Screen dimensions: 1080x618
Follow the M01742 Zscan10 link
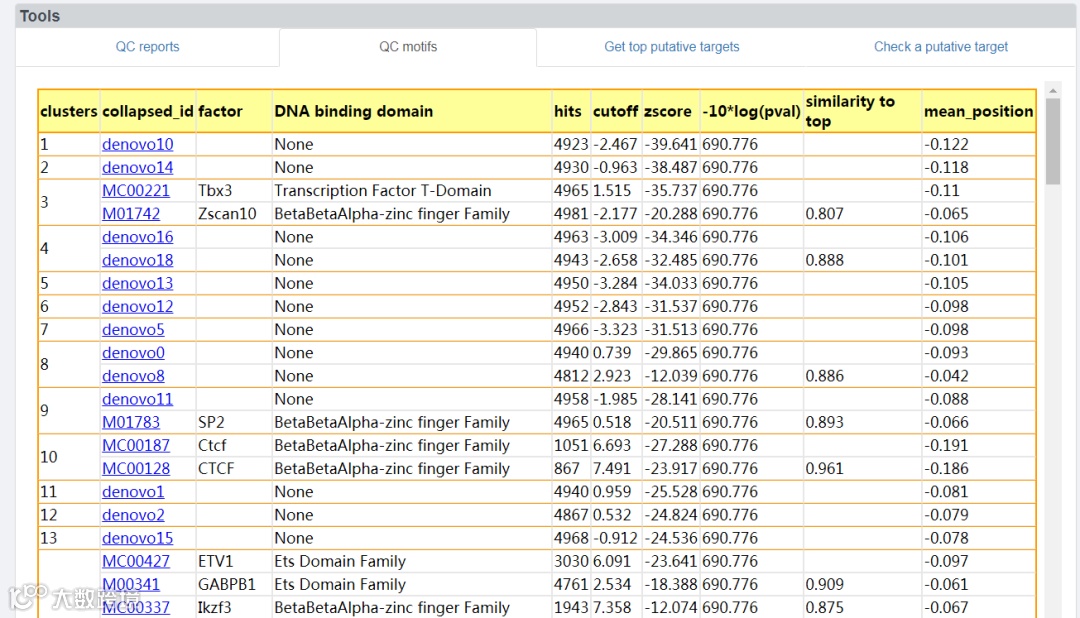coord(131,213)
